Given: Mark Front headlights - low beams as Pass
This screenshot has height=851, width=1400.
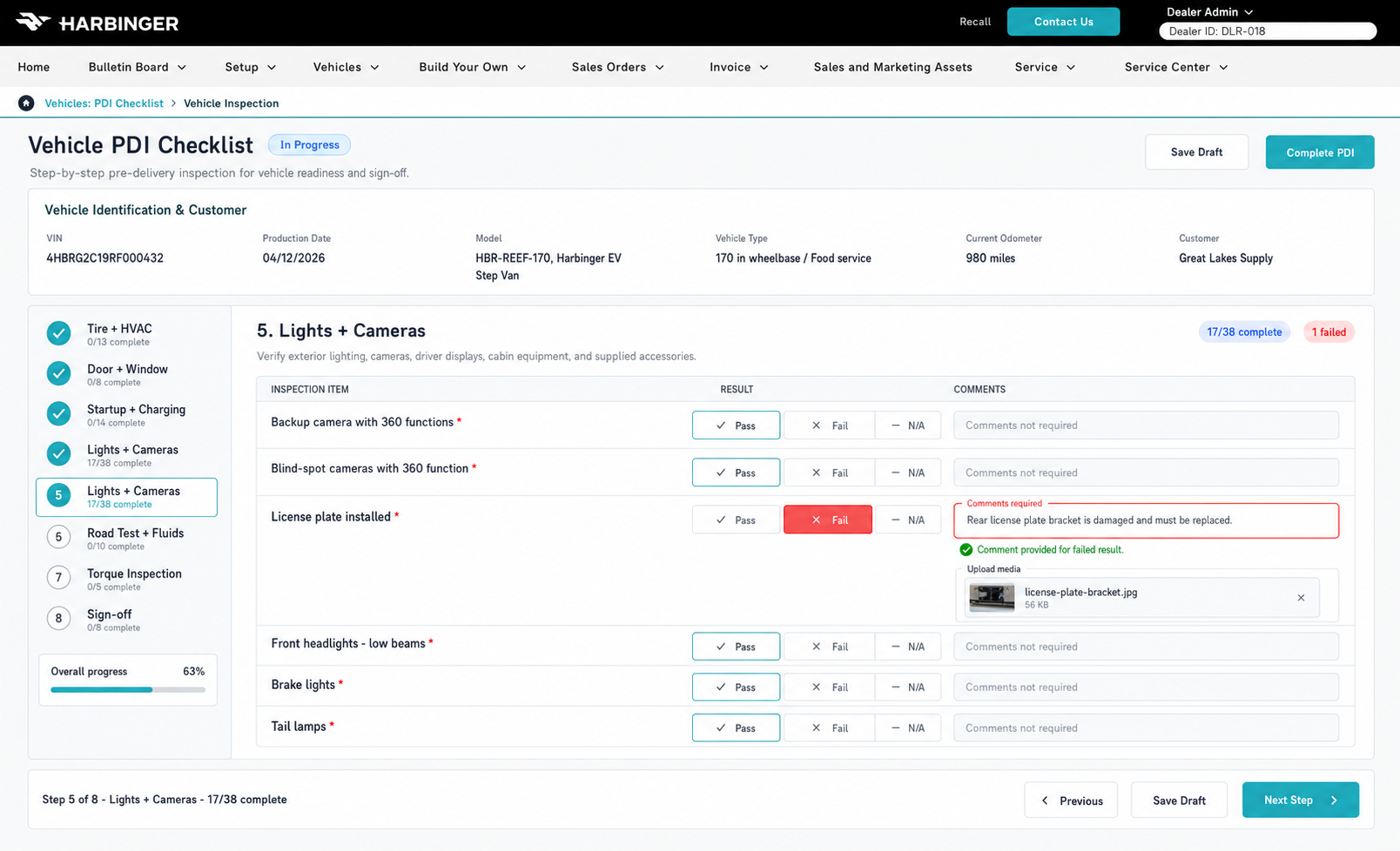Looking at the screenshot, I should pos(736,647).
